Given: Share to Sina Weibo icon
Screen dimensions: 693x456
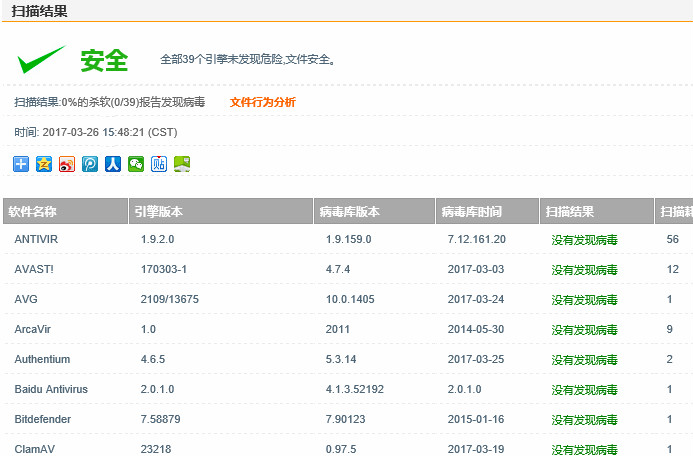Looking at the screenshot, I should pos(67,164).
